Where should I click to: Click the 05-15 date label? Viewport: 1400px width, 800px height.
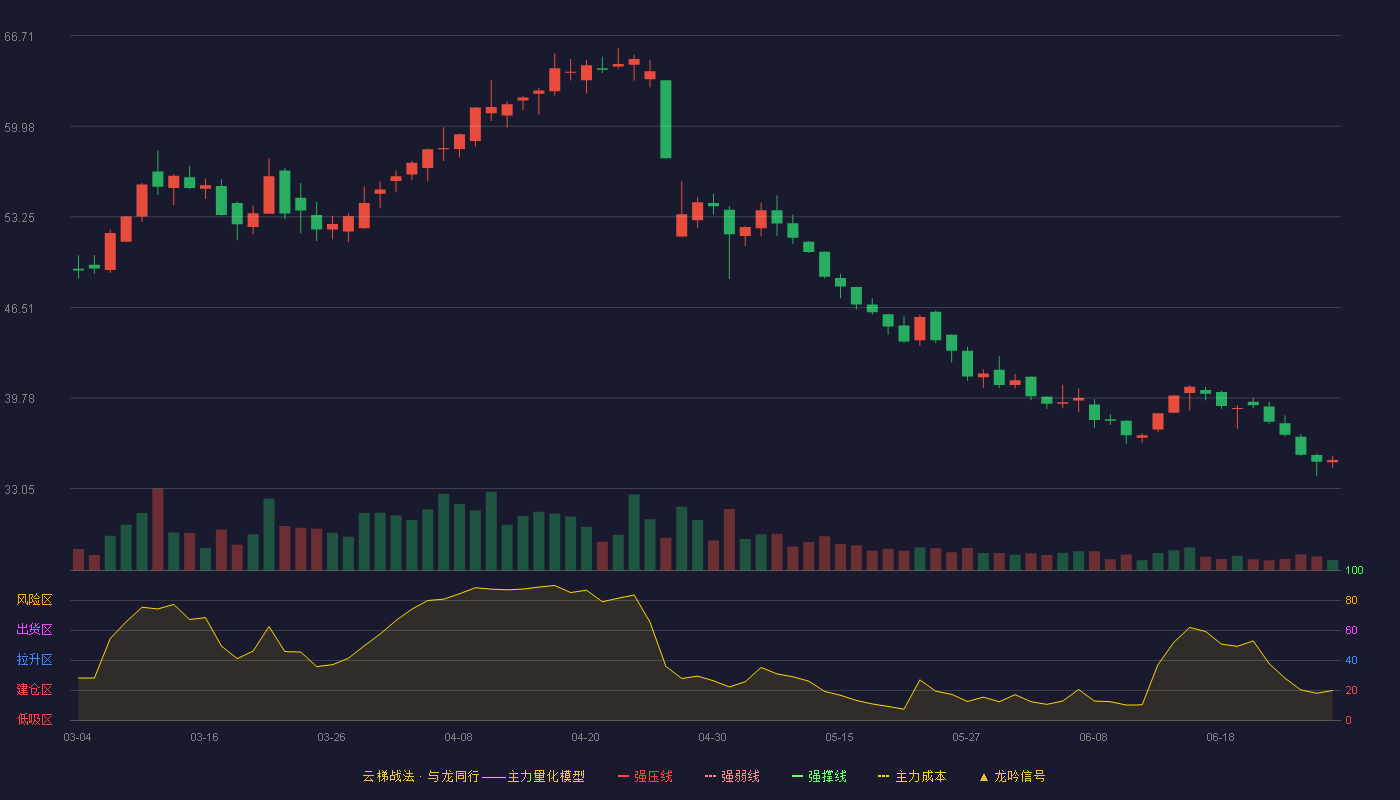(x=839, y=737)
